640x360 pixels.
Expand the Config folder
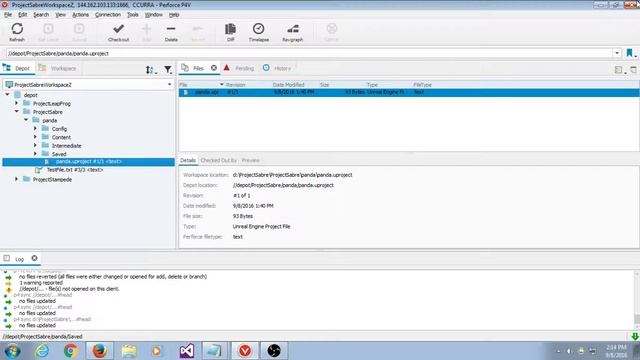click(x=36, y=129)
